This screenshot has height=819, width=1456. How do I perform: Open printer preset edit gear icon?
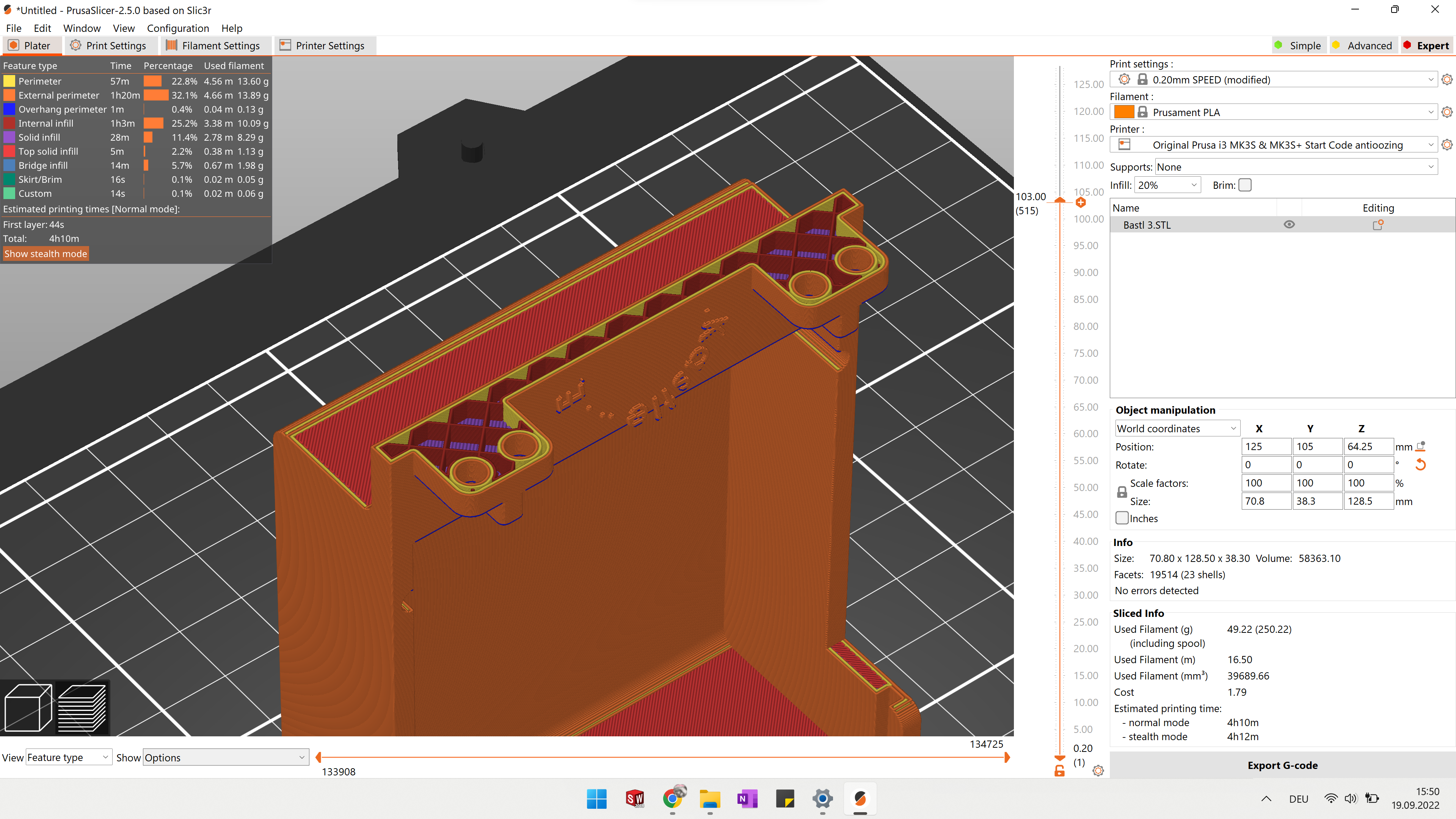tap(1447, 145)
